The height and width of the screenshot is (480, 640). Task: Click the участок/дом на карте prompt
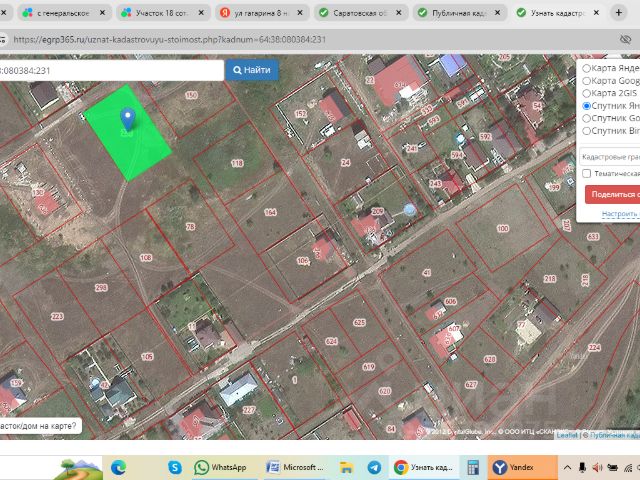tap(40, 426)
